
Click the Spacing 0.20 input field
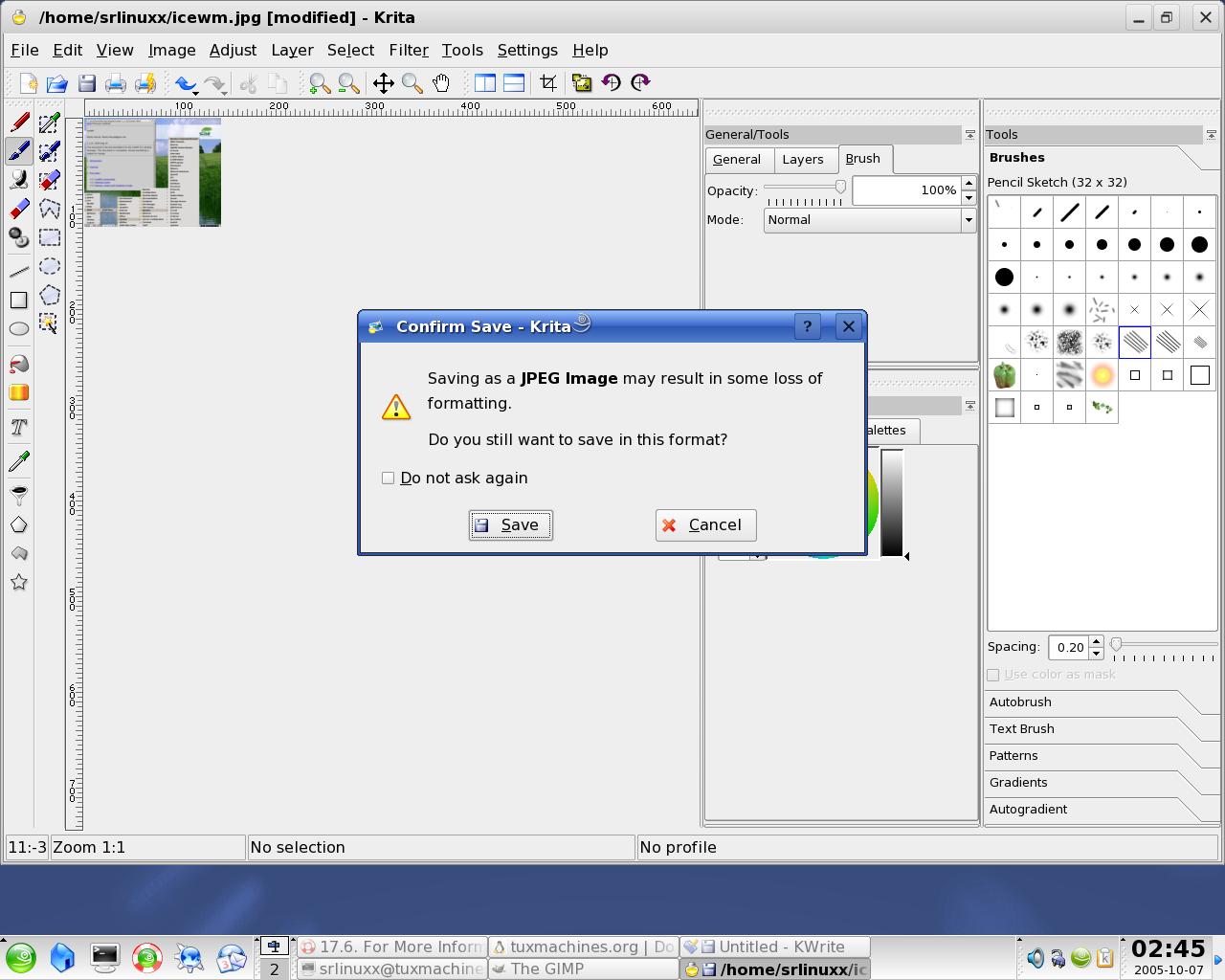click(x=1069, y=648)
